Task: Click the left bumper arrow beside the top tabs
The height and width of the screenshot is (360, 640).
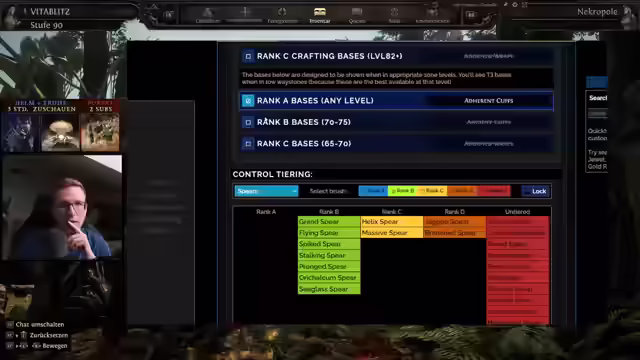Action: click(169, 15)
